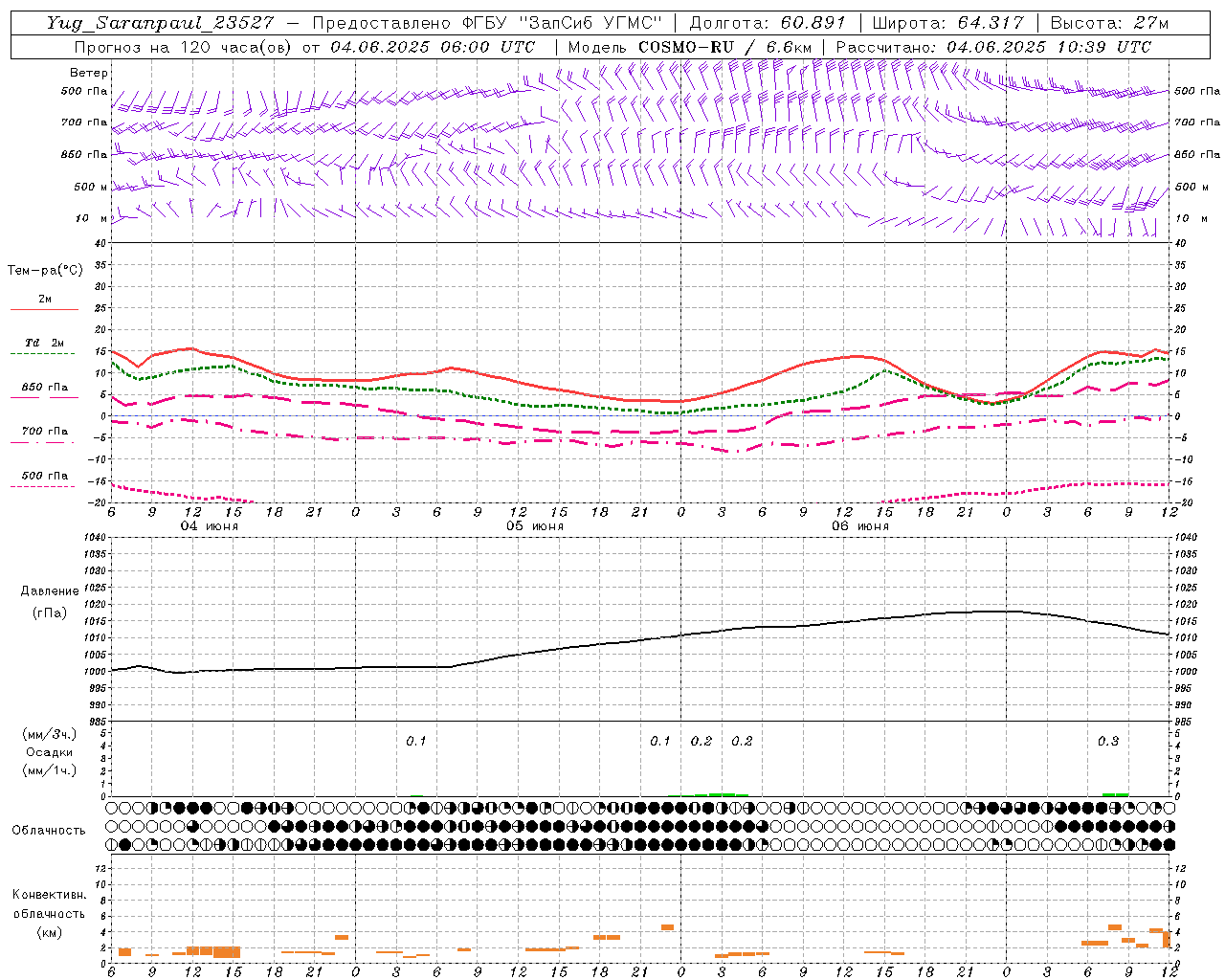Click the 985 pressure axis value on right
Viewport: 1225px width, 980px height.
click(x=1185, y=722)
